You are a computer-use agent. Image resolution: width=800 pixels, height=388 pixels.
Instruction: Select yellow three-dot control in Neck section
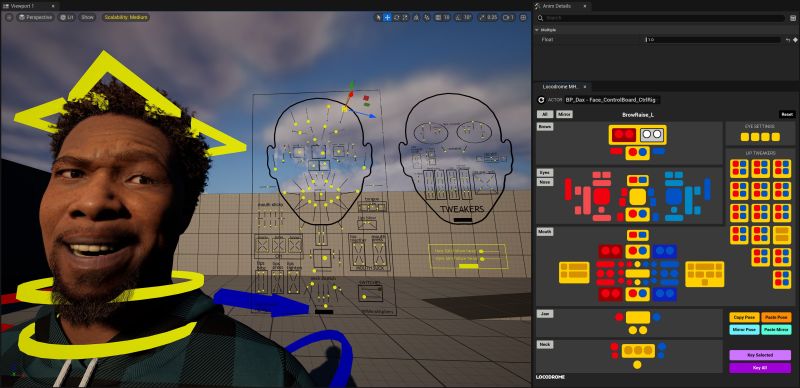coord(638,351)
